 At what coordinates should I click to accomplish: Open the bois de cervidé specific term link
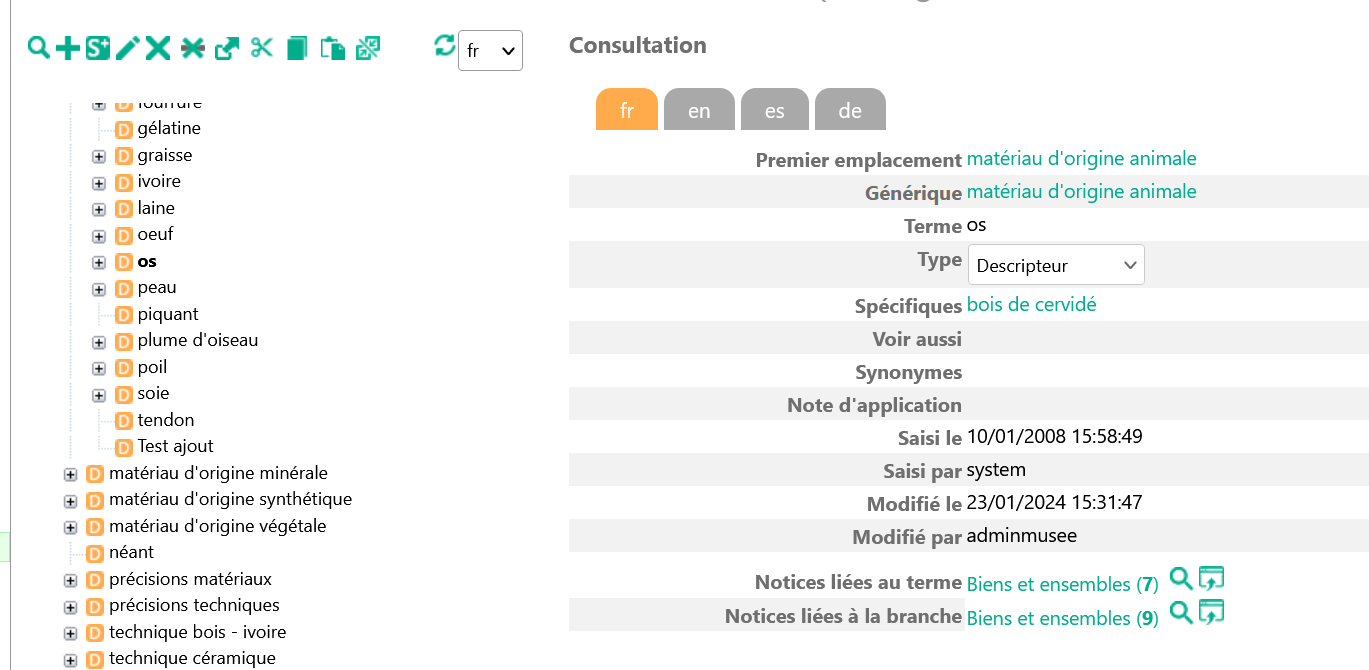click(x=1031, y=304)
